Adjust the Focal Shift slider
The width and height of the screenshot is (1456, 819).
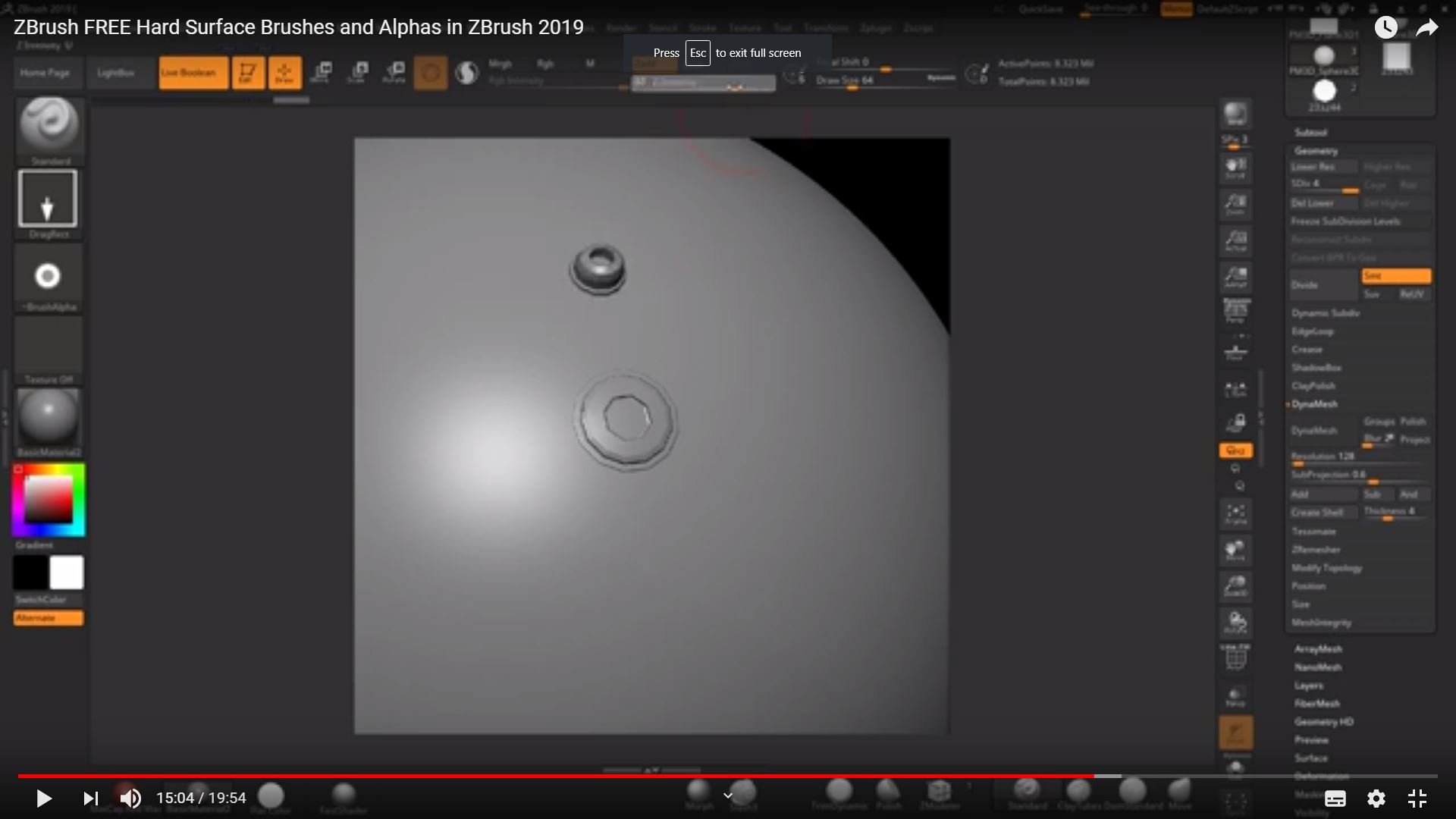[x=885, y=64]
